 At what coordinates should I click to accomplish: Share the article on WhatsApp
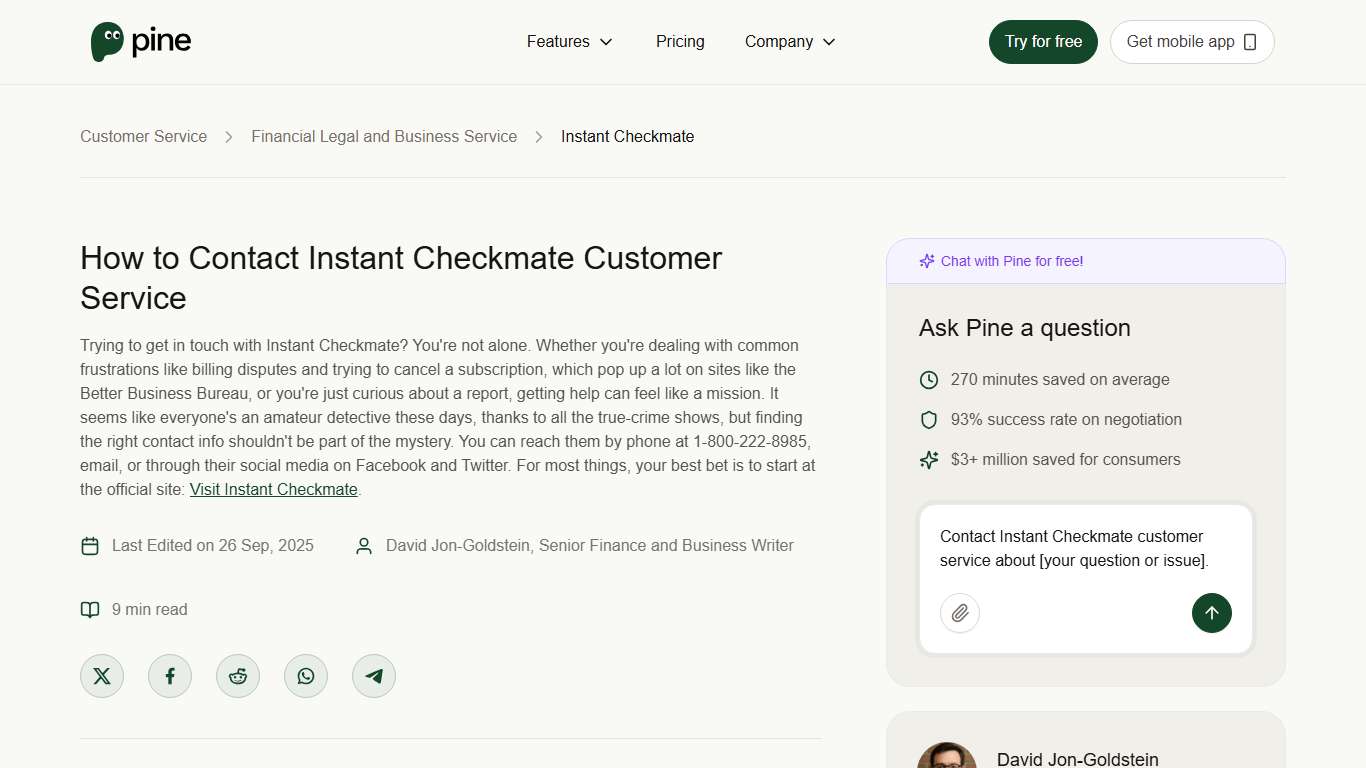[x=306, y=675]
